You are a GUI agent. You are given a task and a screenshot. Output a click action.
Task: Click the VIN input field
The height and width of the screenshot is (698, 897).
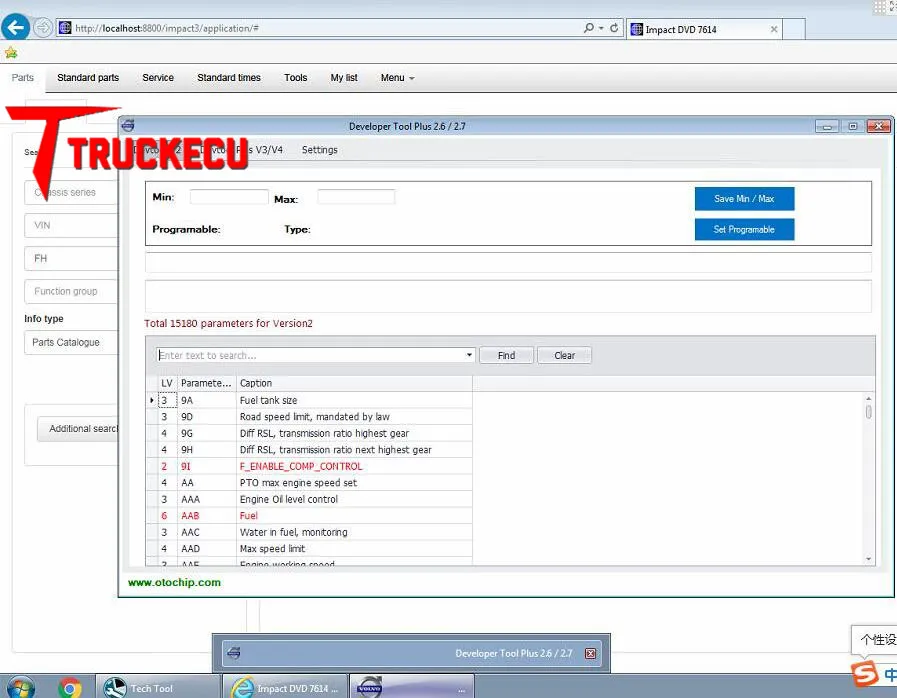72,225
